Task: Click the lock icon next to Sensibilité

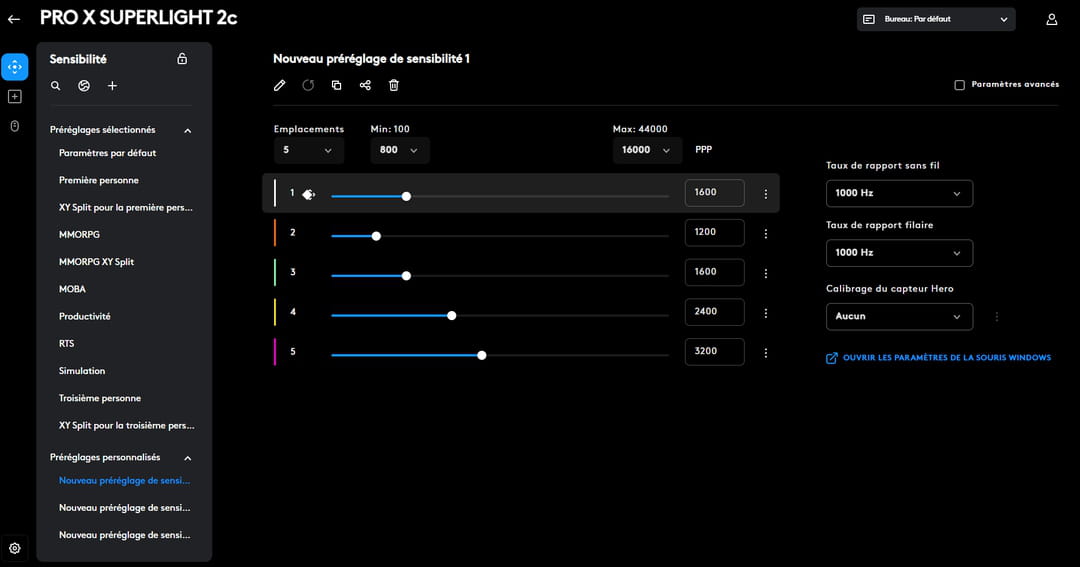Action: (182, 59)
